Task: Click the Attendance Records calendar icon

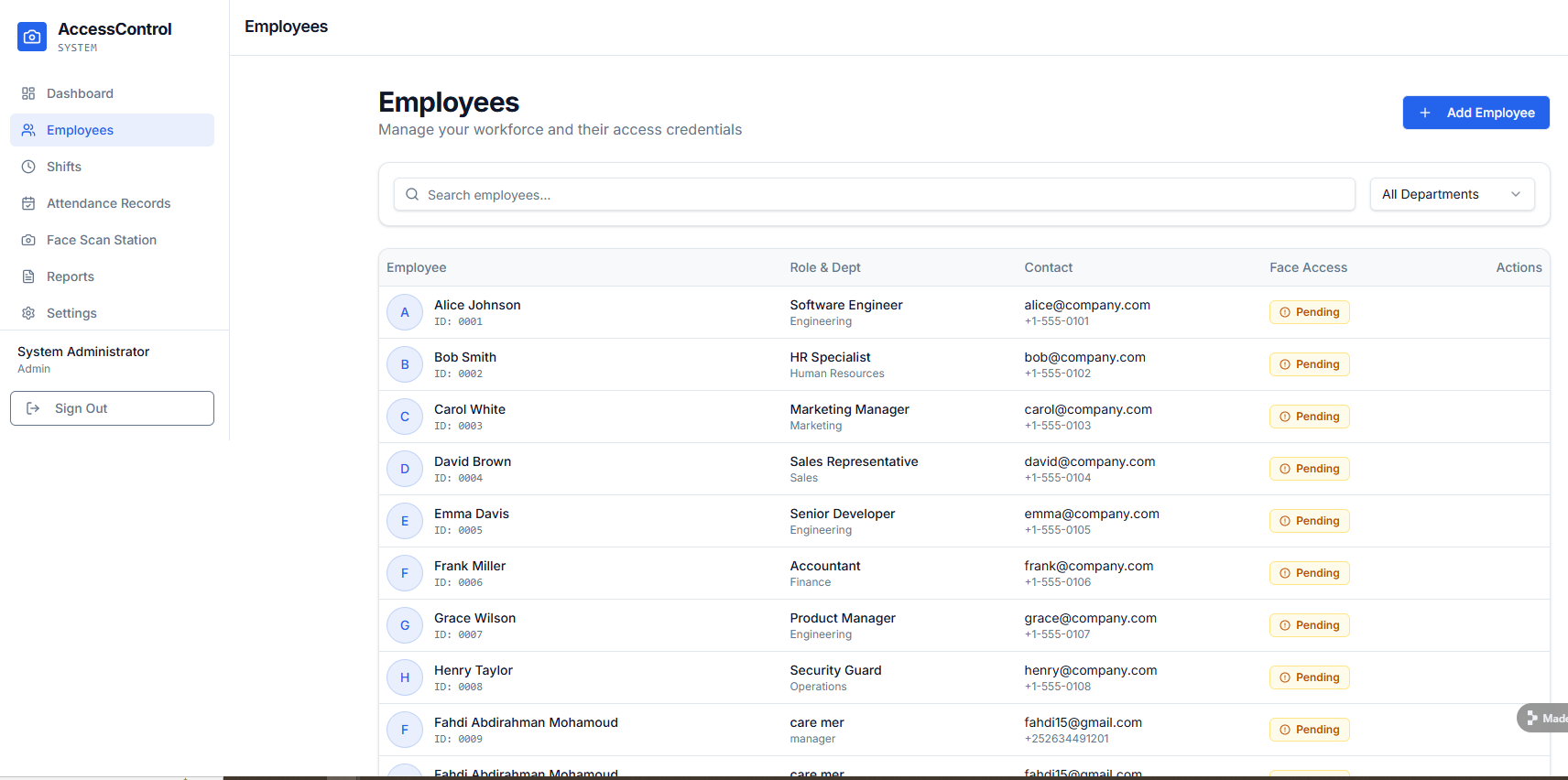Action: (x=28, y=203)
